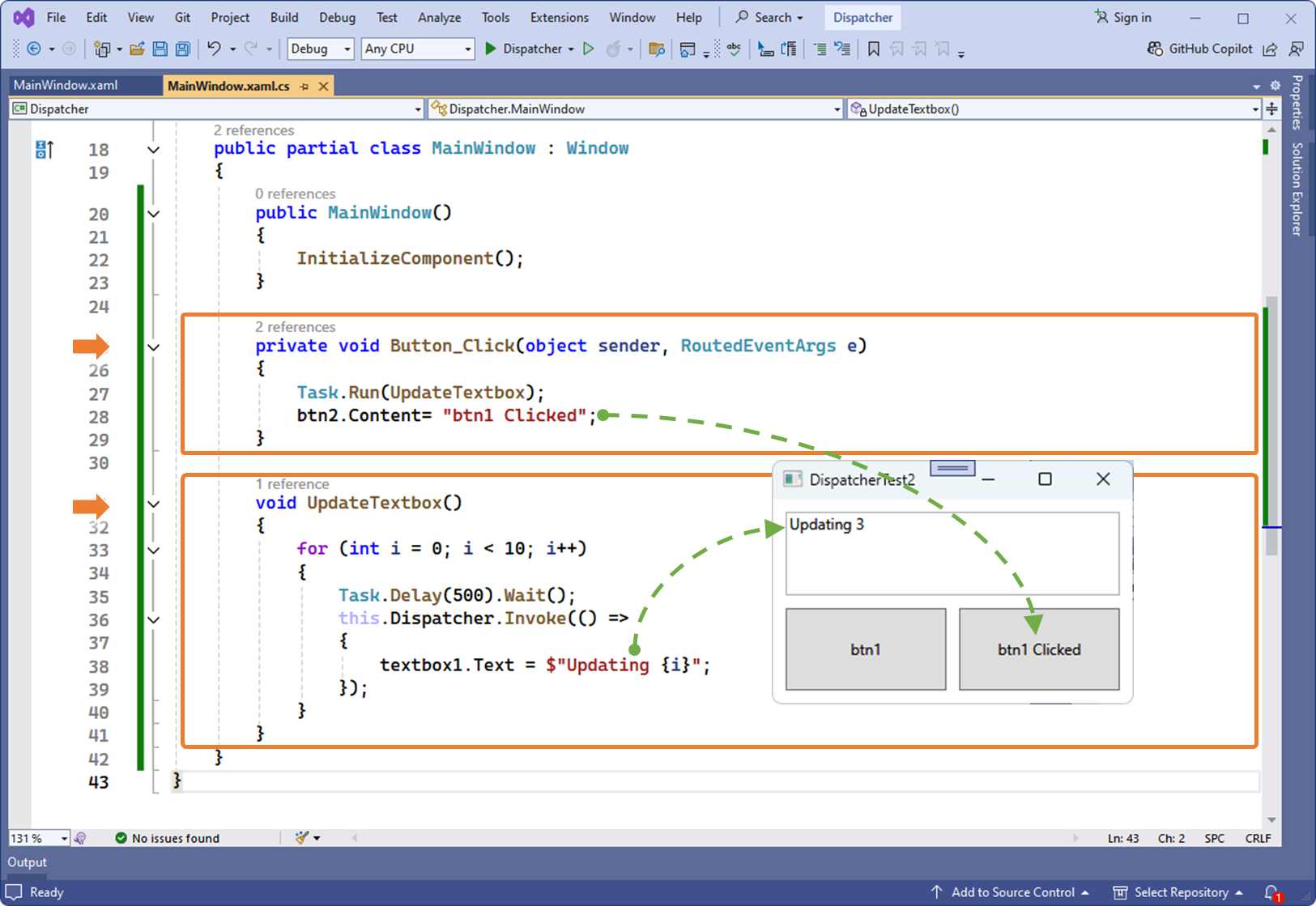This screenshot has width=1316, height=906.
Task: Collapse the Dispatcher.Invoke lambda at line 36
Action: tap(154, 619)
